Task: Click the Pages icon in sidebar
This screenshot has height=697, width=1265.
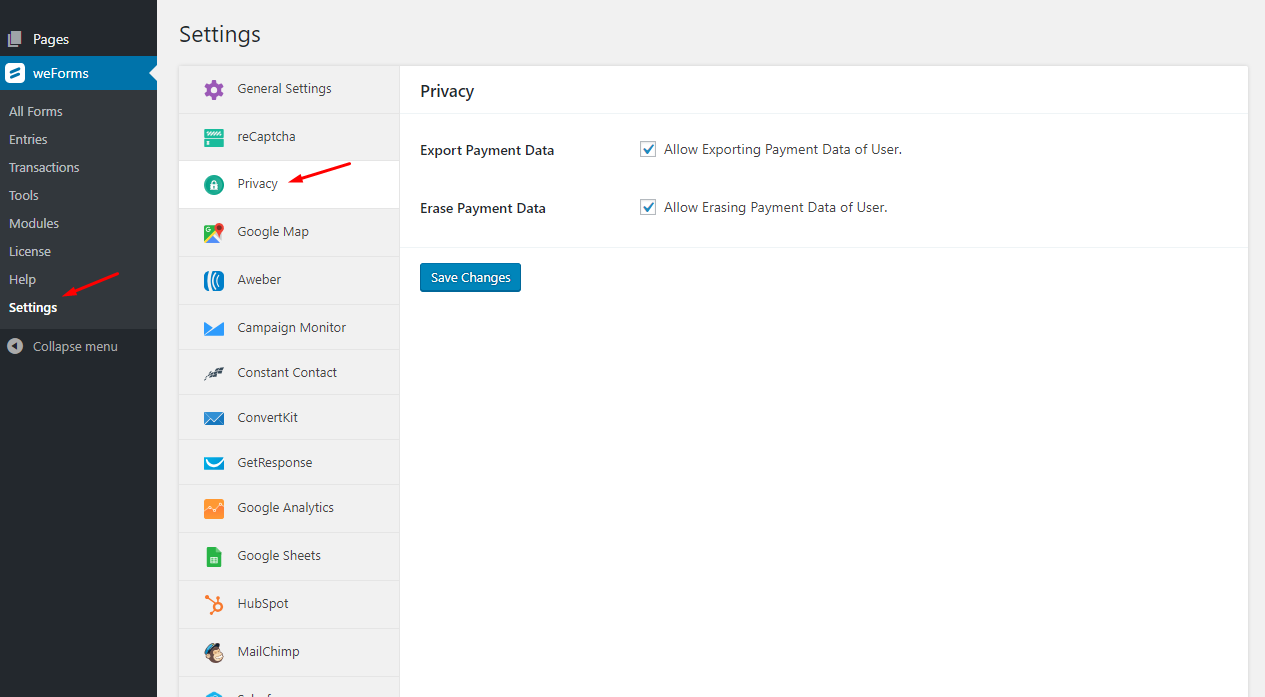Action: 15,39
